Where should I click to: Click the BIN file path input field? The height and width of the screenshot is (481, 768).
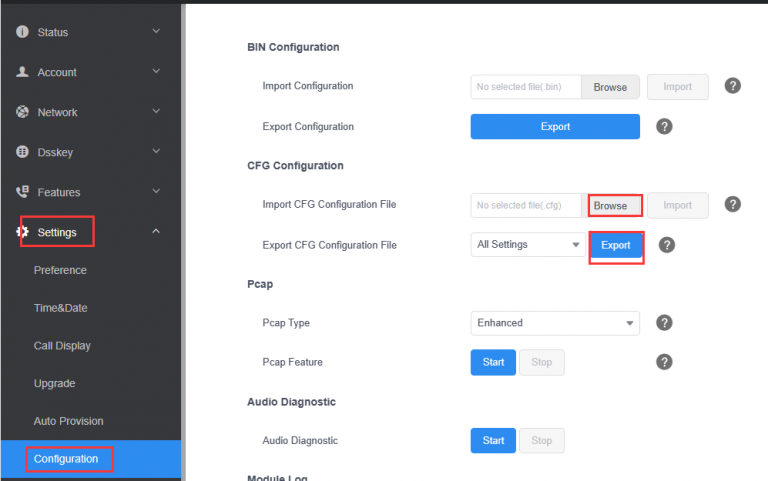[526, 87]
